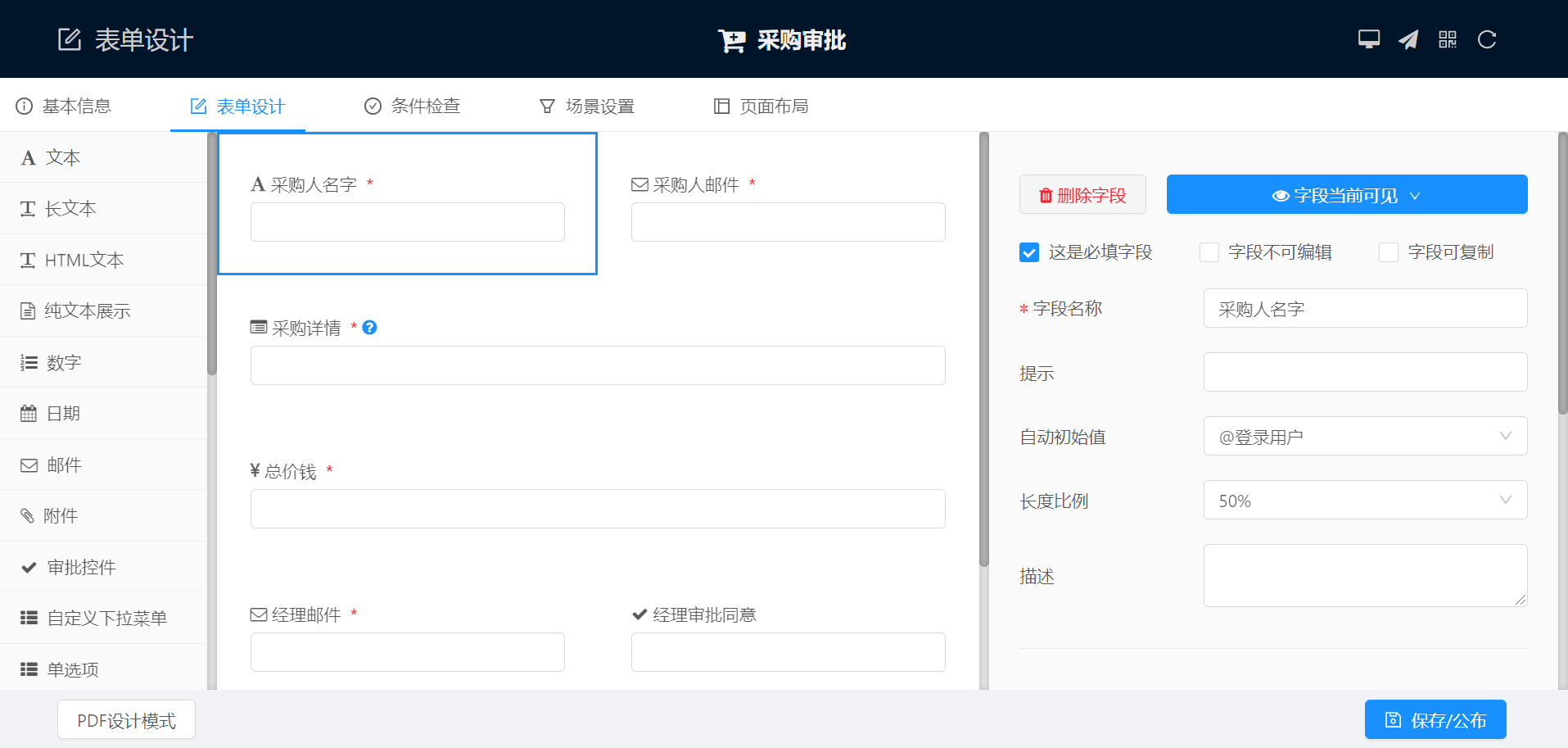This screenshot has width=1568, height=748.
Task: Click the trash icon on 删除字段
Action: 1046,195
